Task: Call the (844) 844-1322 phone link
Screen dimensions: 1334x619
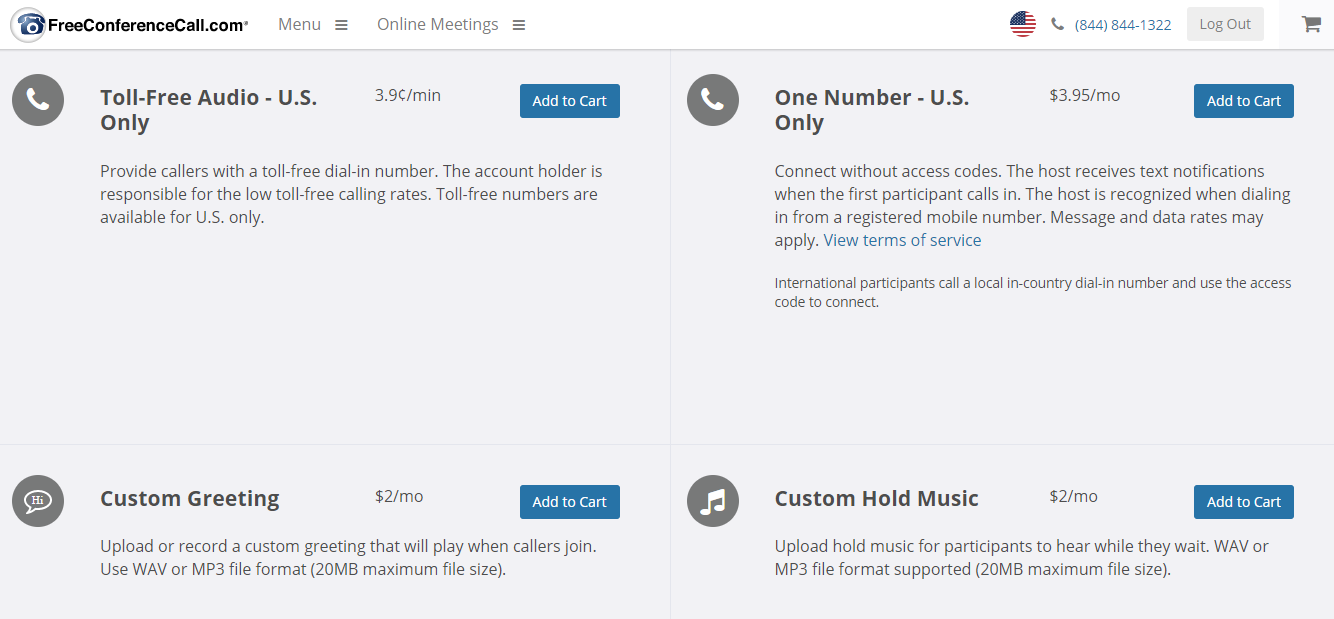Action: coord(1122,25)
